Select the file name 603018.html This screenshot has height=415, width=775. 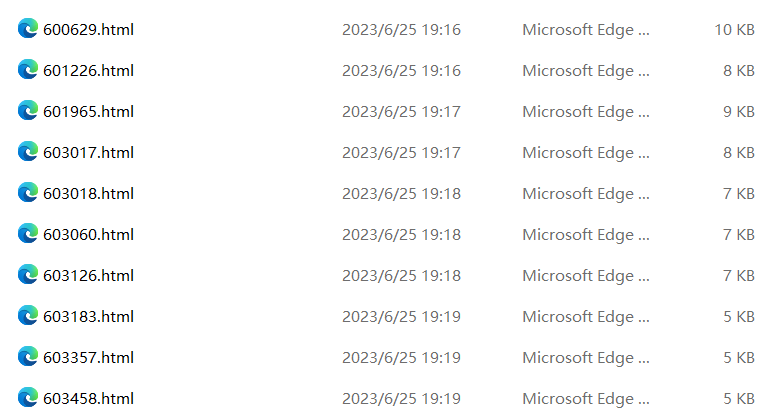(x=88, y=194)
